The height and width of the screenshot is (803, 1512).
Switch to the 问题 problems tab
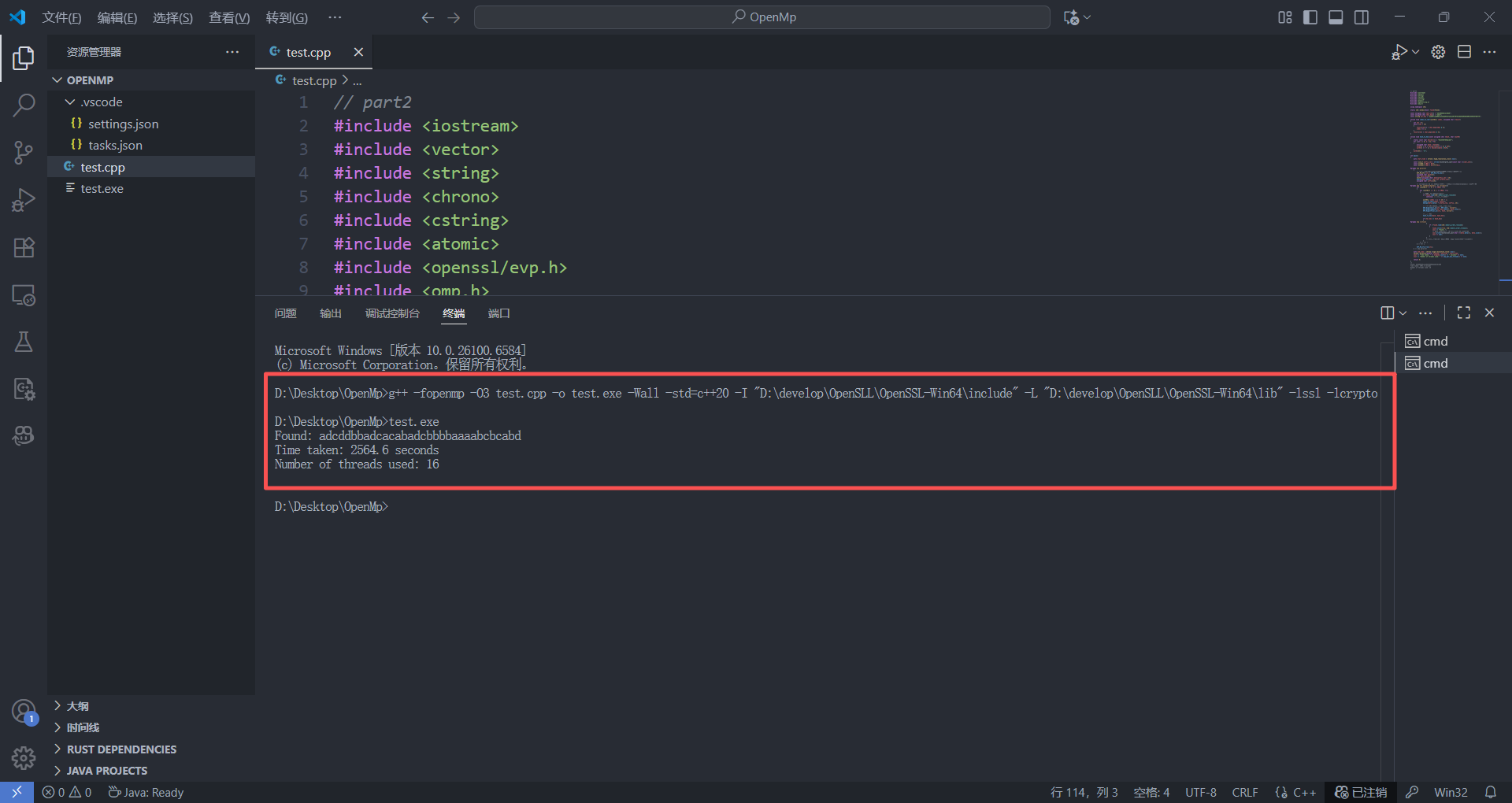point(285,313)
